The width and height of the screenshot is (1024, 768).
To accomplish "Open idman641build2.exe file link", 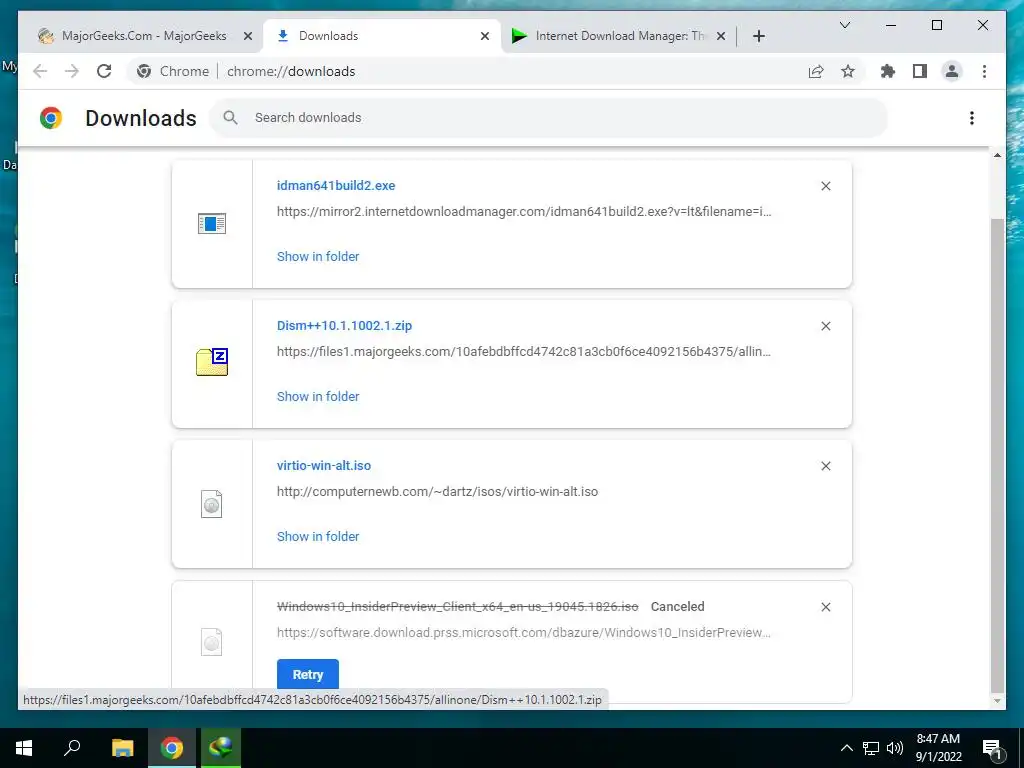I will 336,185.
